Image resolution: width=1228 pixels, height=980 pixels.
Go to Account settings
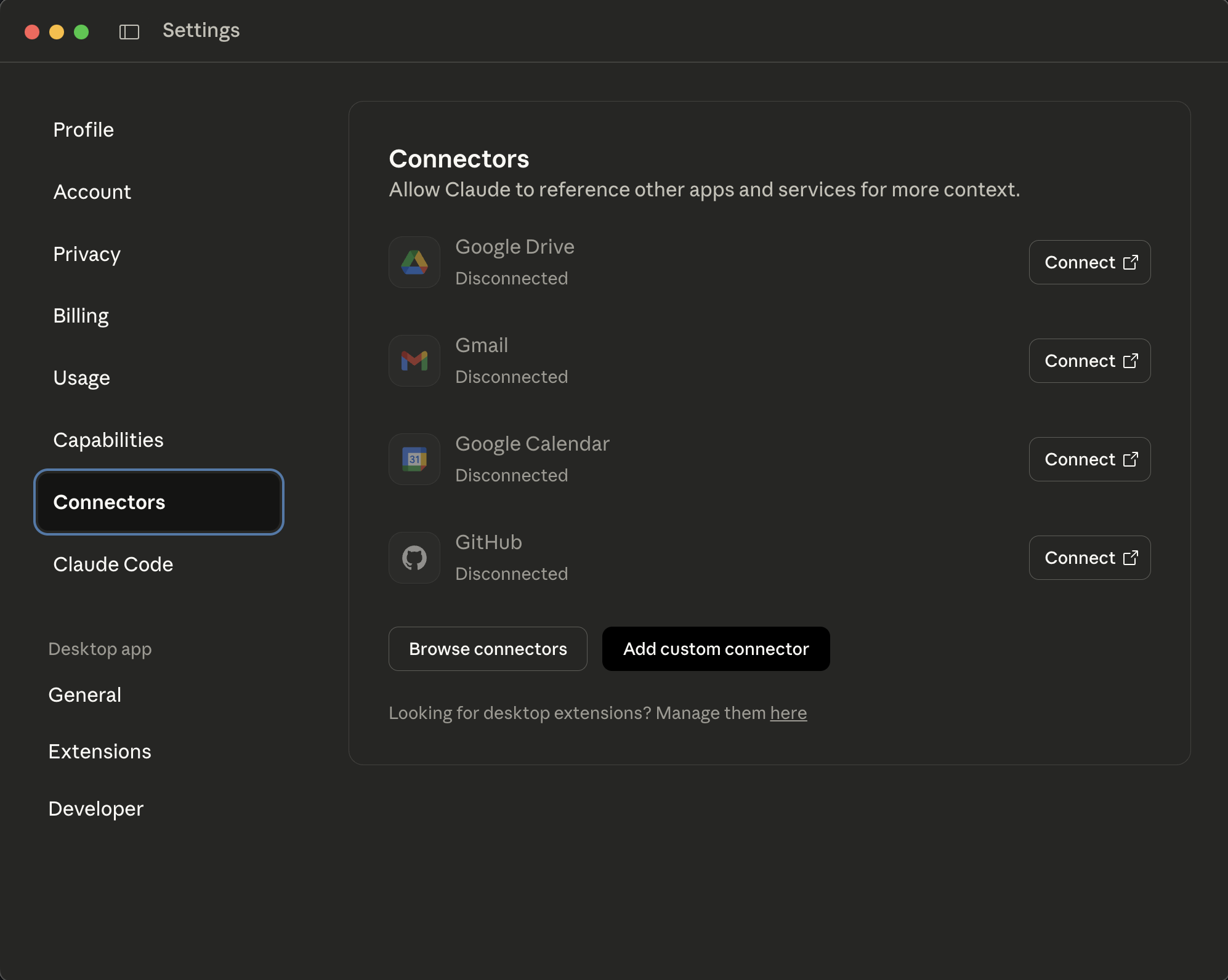(x=92, y=192)
